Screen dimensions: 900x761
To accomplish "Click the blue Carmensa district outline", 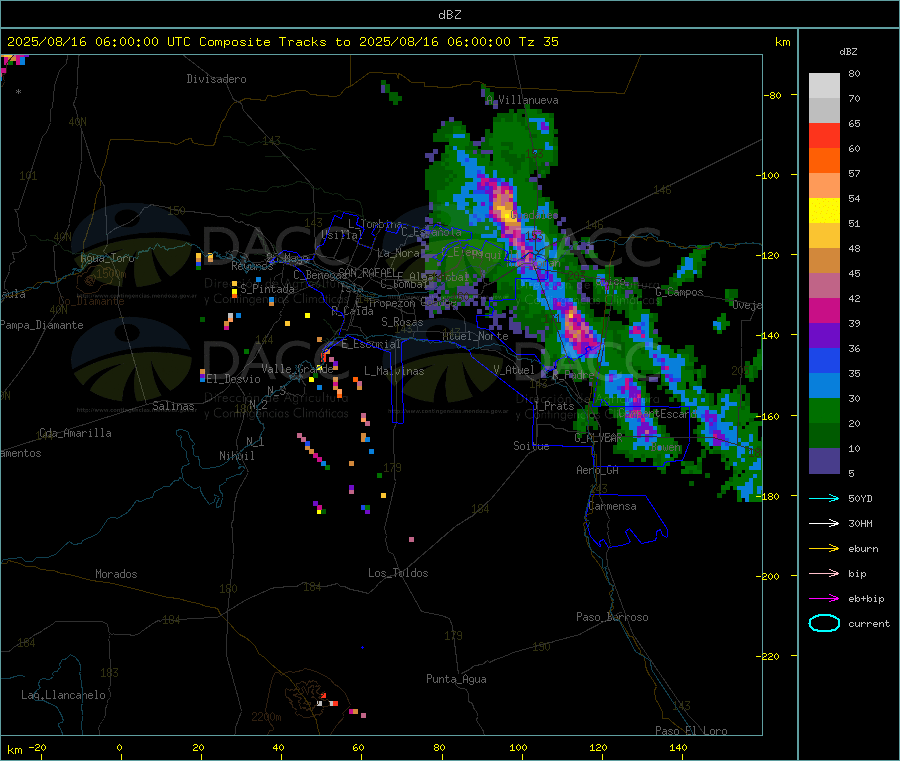I will [627, 520].
